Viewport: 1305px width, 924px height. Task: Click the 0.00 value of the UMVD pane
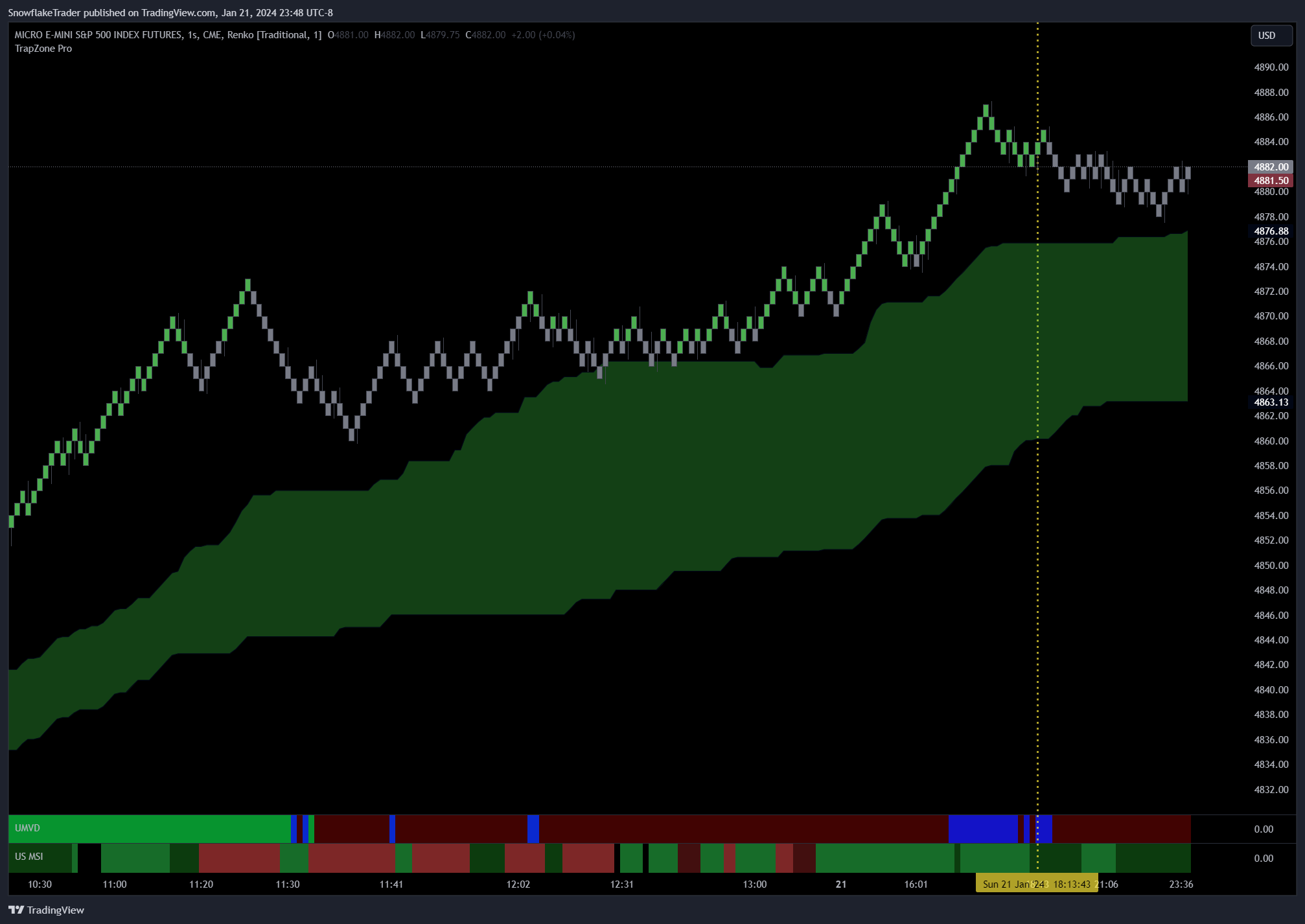click(x=1264, y=829)
